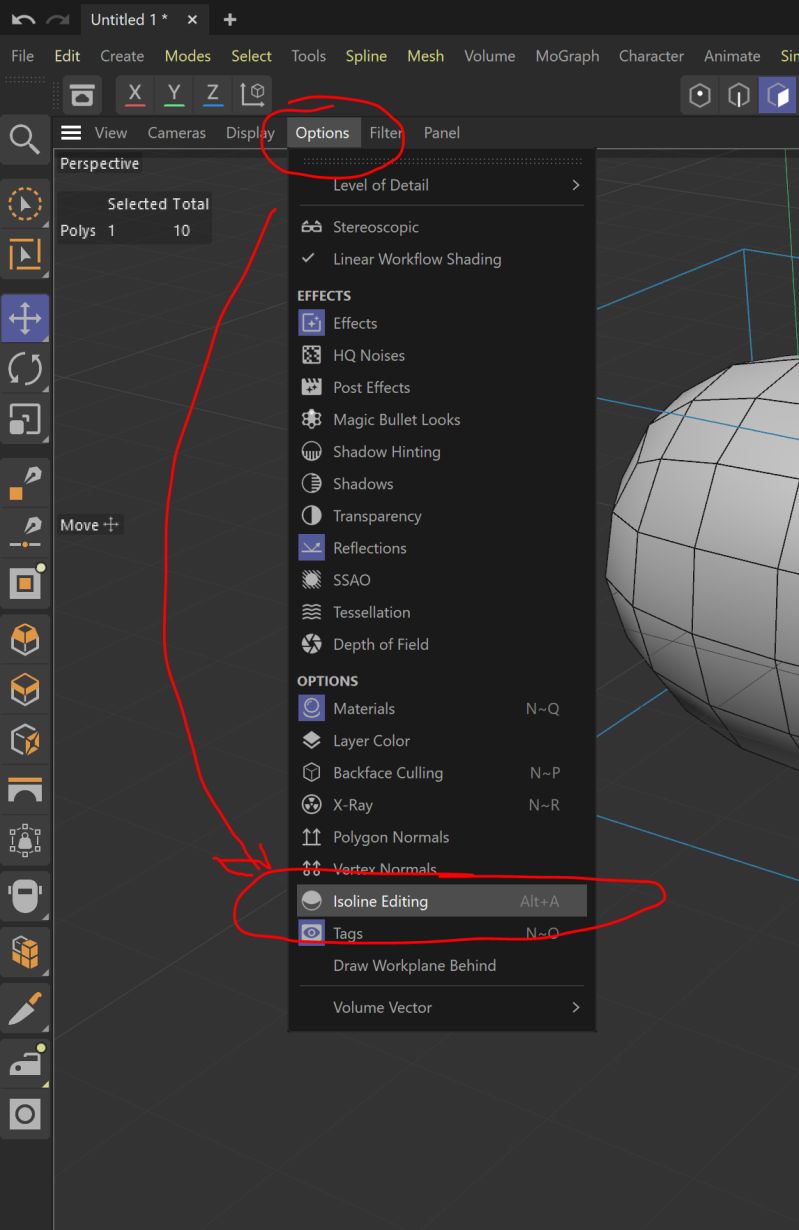Open a new document tab with plus
The image size is (799, 1230).
coord(230,20)
